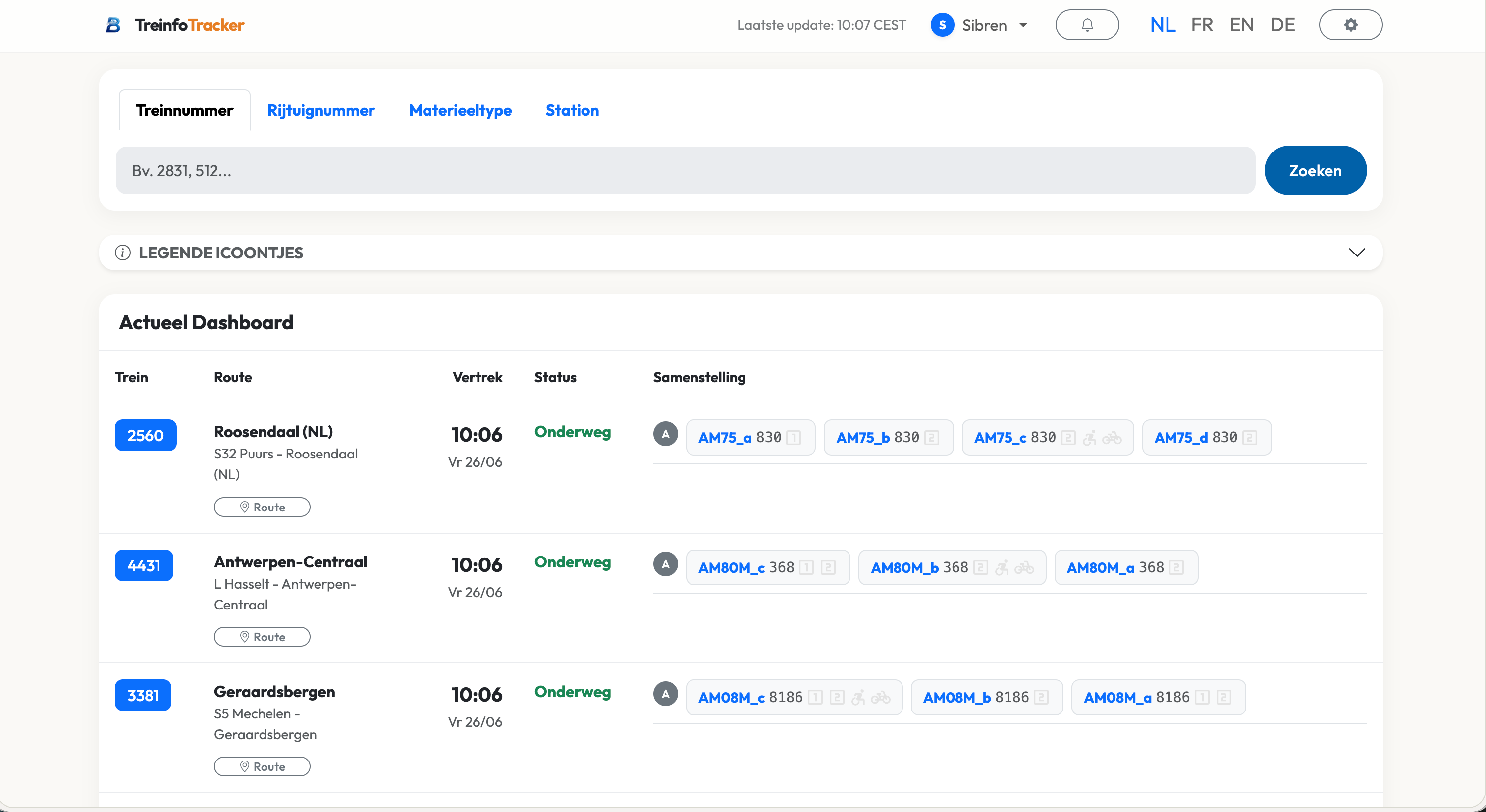Open train number 3381 badge
The height and width of the screenshot is (812, 1486).
point(143,695)
